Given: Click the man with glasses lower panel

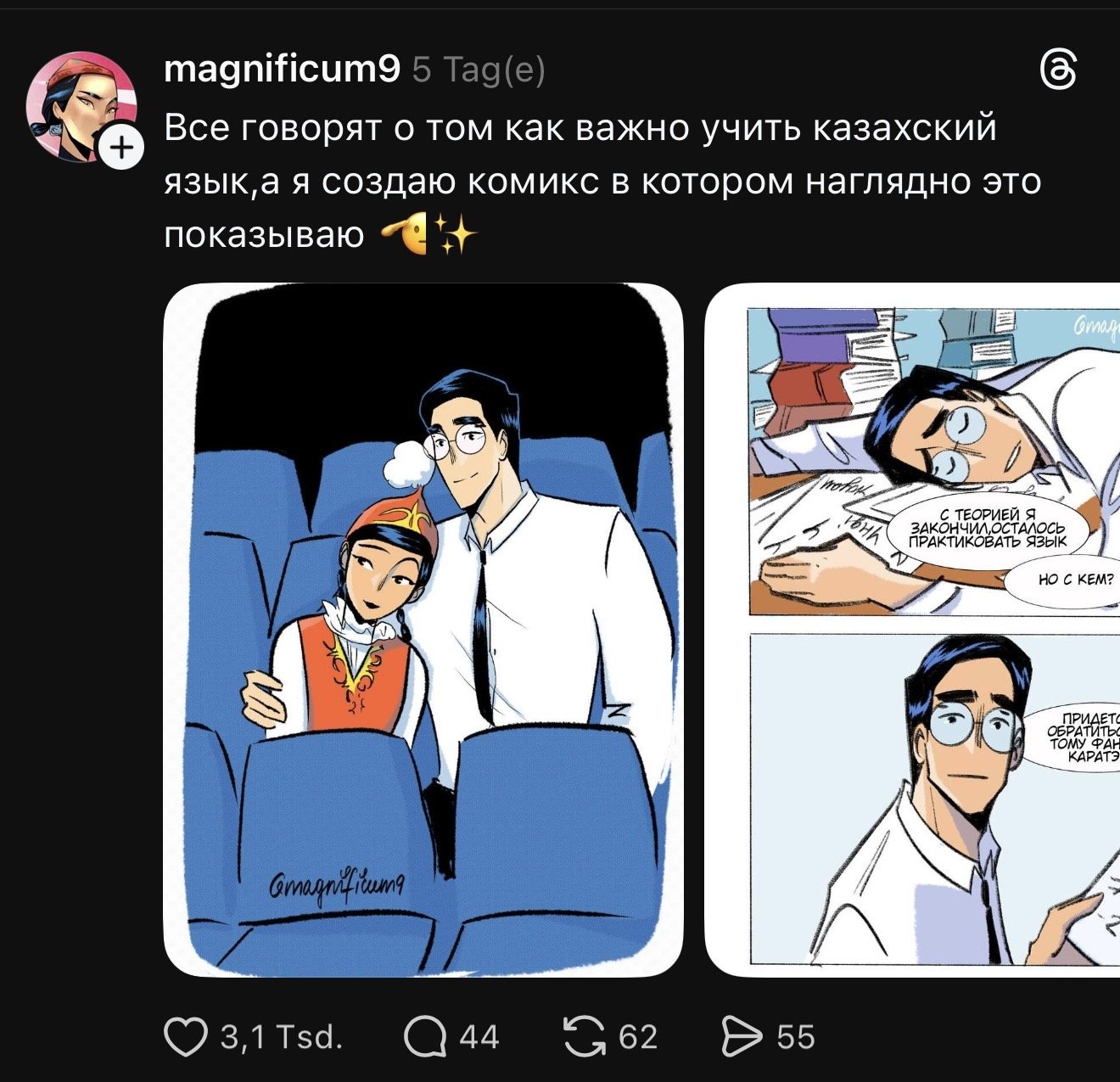Looking at the screenshot, I should coord(934,799).
